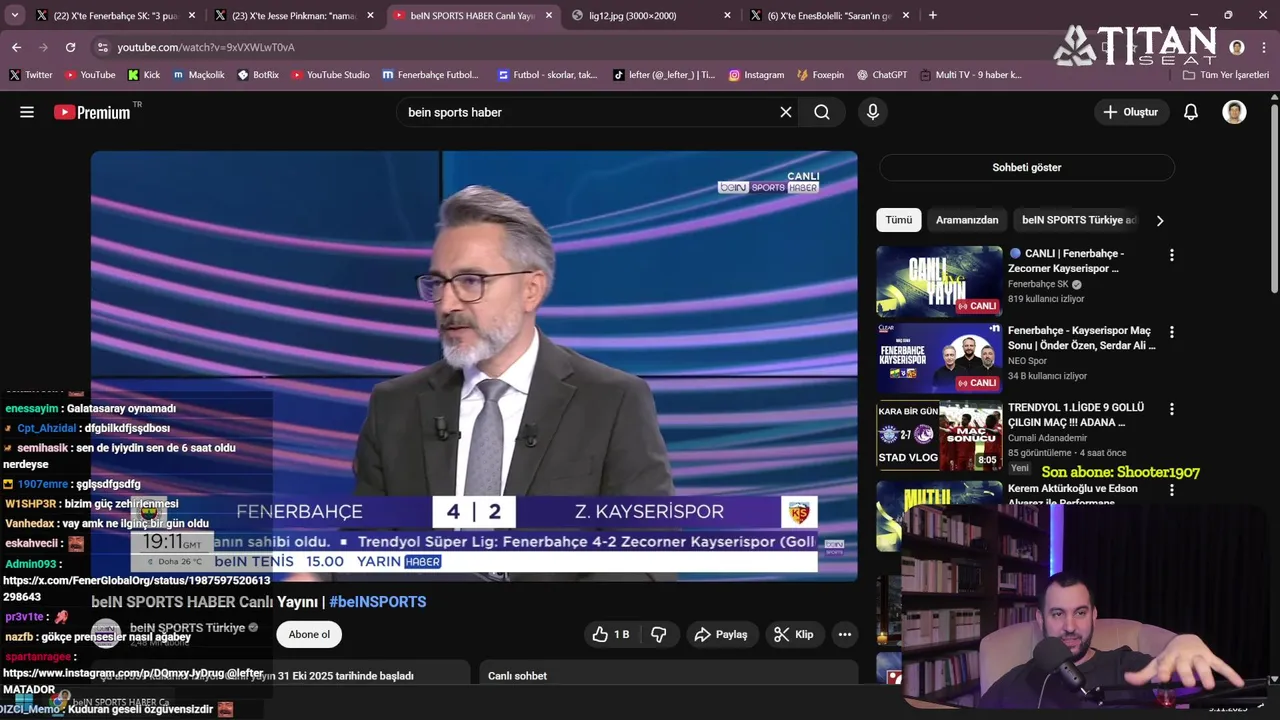1280x720 pixels.
Task: Open Tüm Yer İşaretleri bookmarks folder
Action: click(1225, 75)
